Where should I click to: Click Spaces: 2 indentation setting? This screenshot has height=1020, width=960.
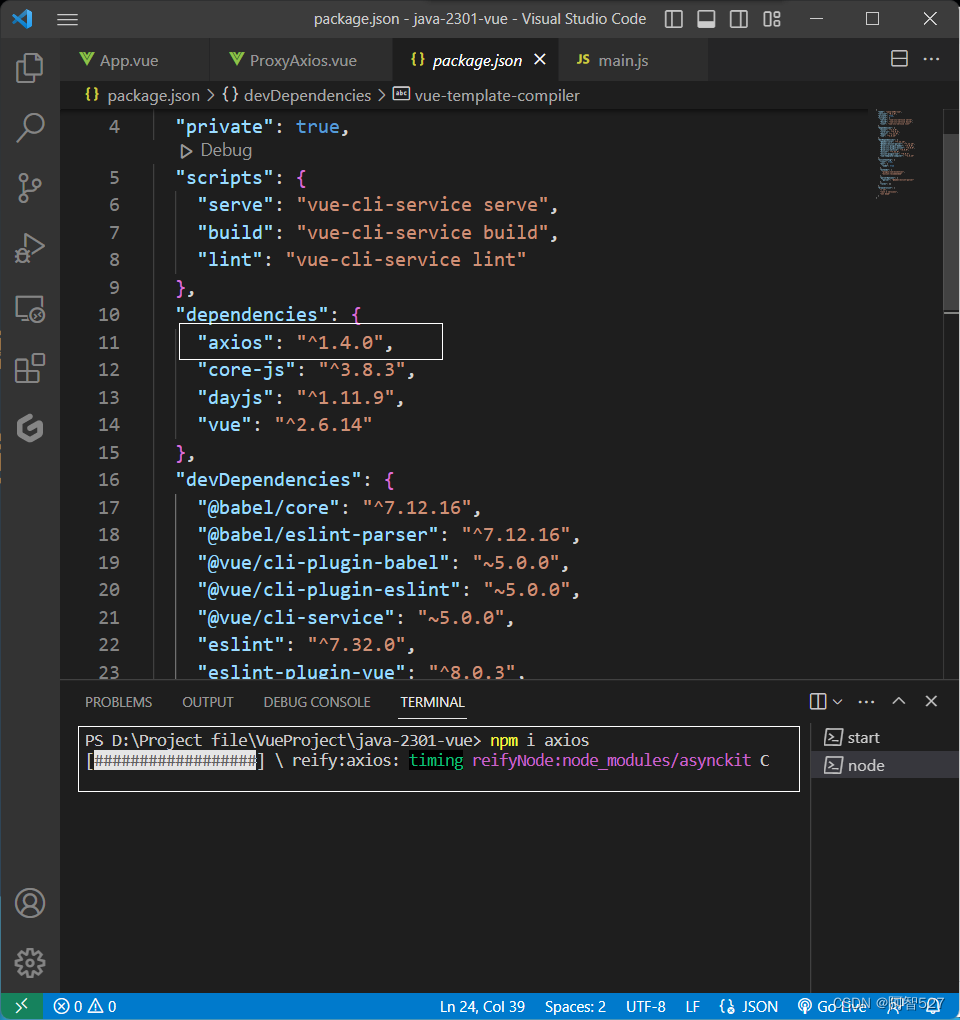click(x=575, y=1006)
